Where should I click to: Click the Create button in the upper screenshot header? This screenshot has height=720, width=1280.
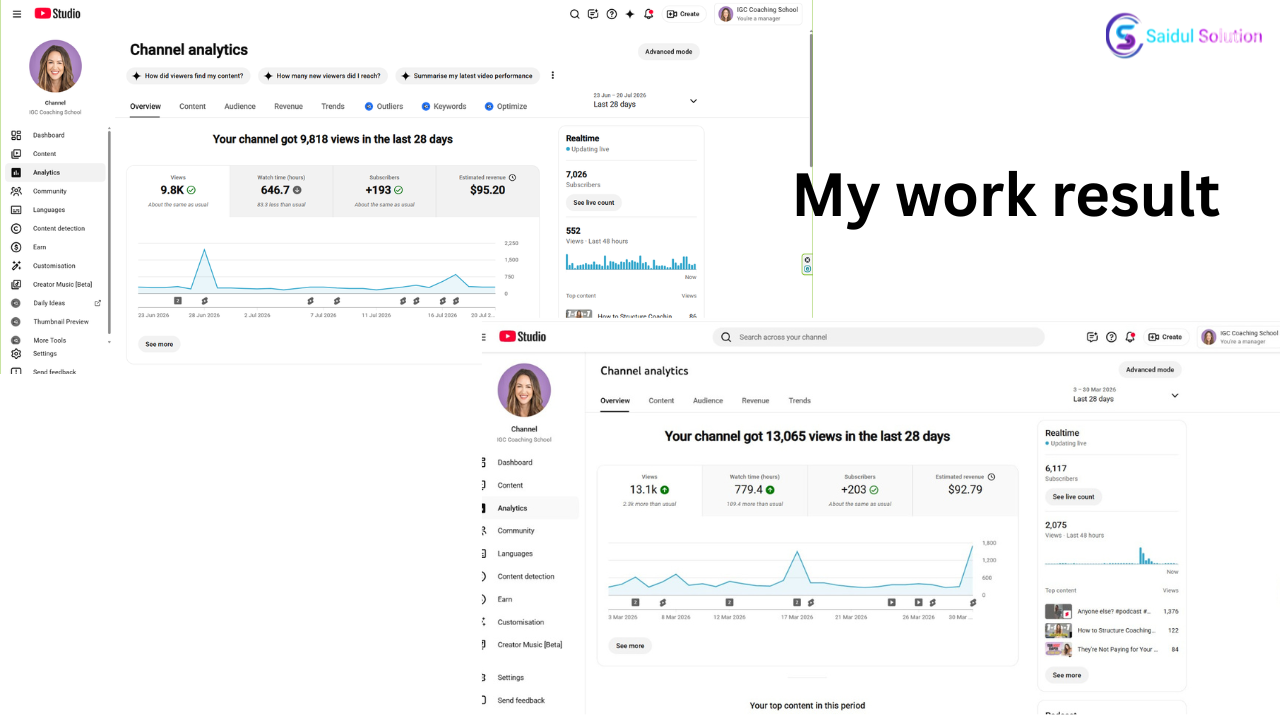pyautogui.click(x=684, y=14)
